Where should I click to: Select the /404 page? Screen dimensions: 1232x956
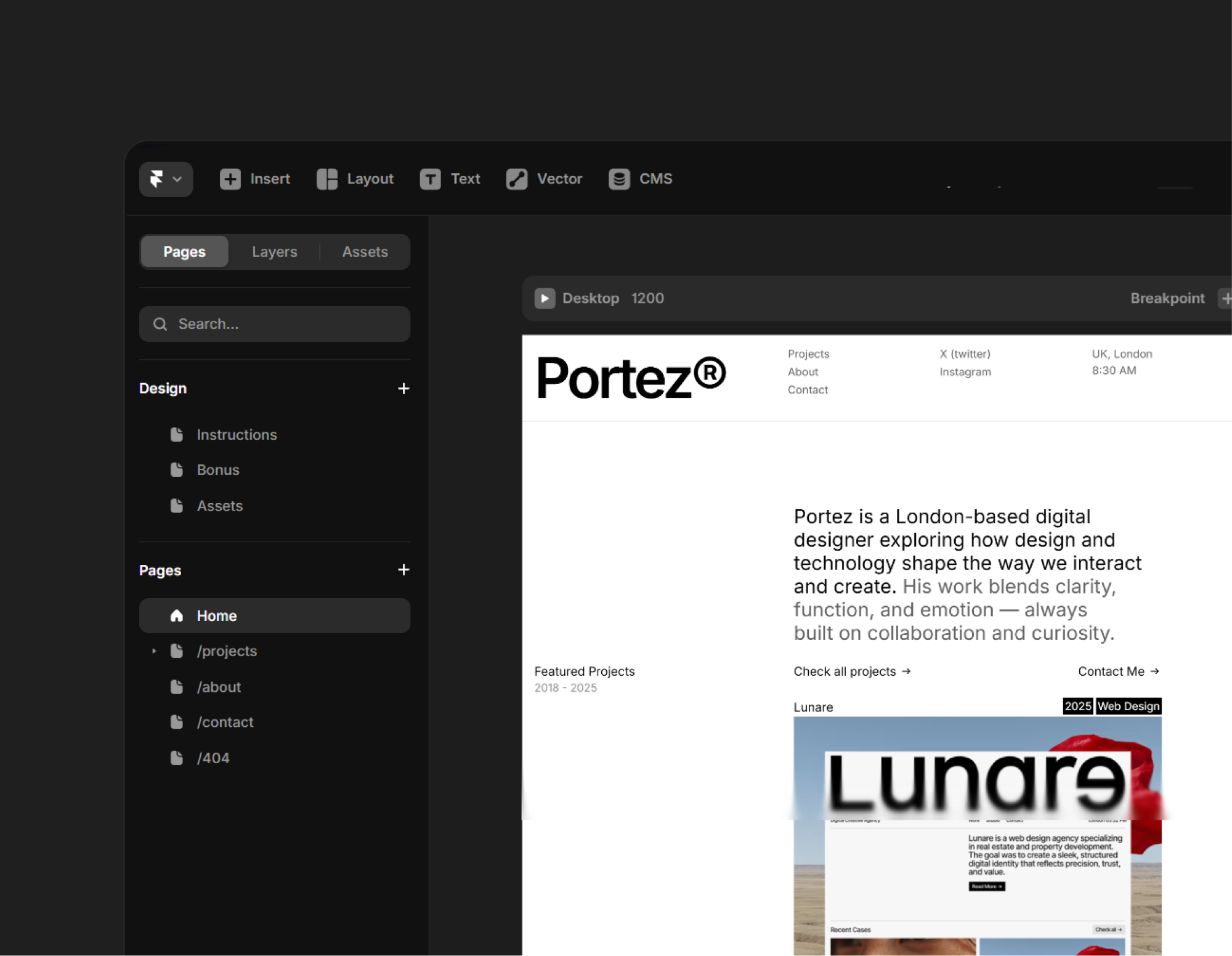tap(213, 758)
